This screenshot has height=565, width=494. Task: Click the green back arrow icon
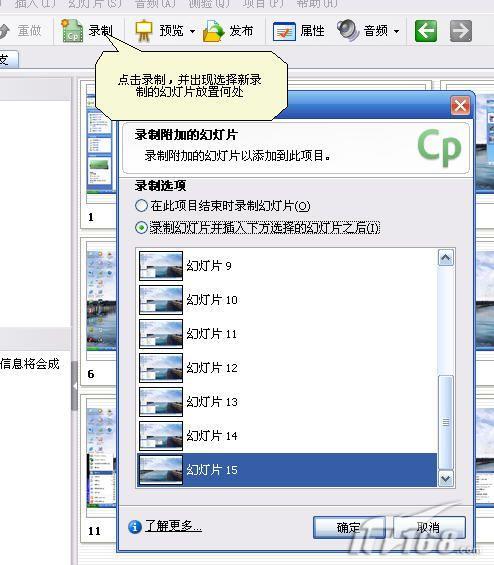(426, 31)
